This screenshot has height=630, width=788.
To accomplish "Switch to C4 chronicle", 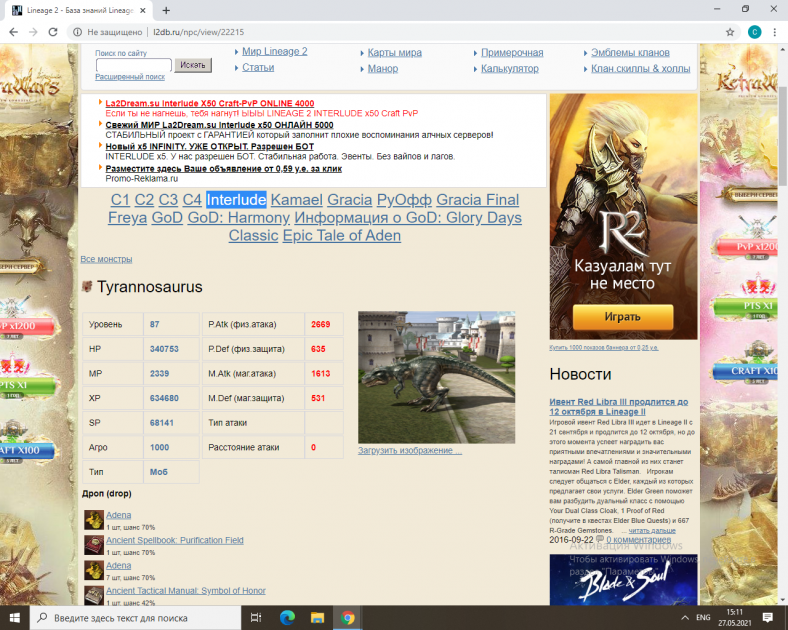I will coord(192,200).
